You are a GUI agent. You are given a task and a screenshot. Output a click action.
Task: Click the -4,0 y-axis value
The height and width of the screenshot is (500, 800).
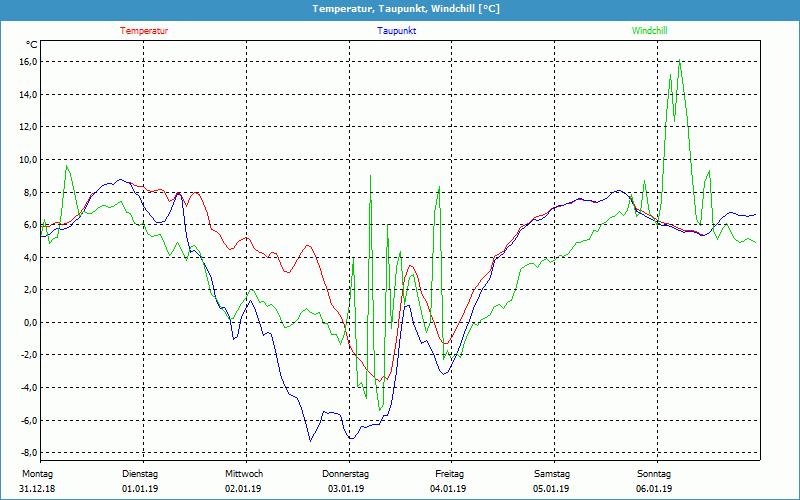[x=29, y=388]
